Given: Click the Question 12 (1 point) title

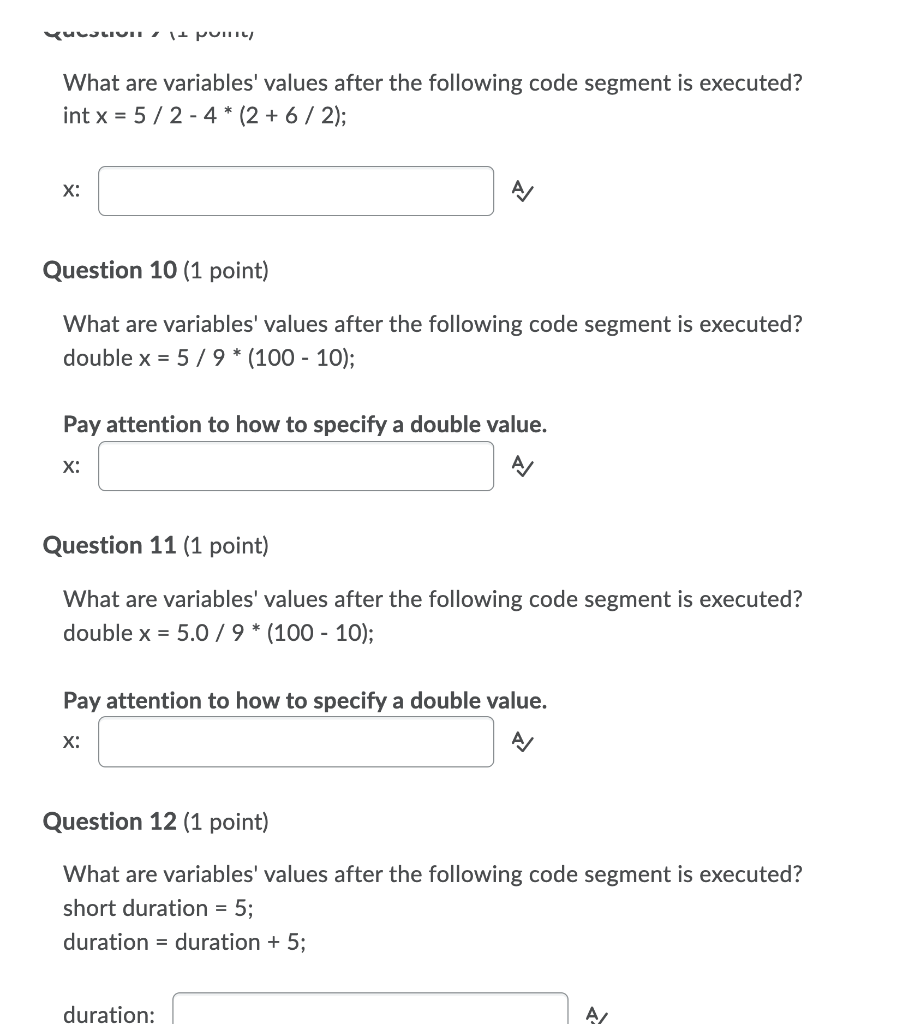Looking at the screenshot, I should [155, 821].
